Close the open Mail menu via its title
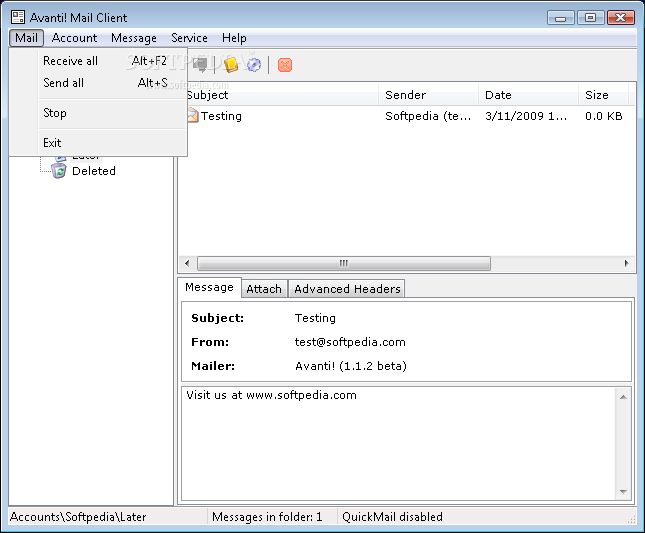645x533 pixels. 26,38
